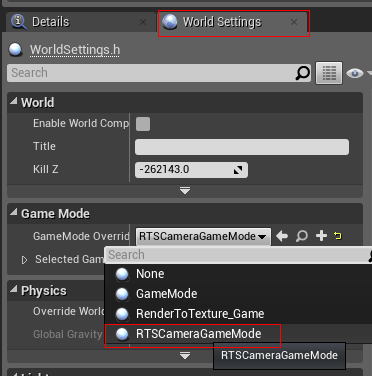The image size is (372, 376).
Task: Click the Global Gravity label
Action: pos(67,334)
